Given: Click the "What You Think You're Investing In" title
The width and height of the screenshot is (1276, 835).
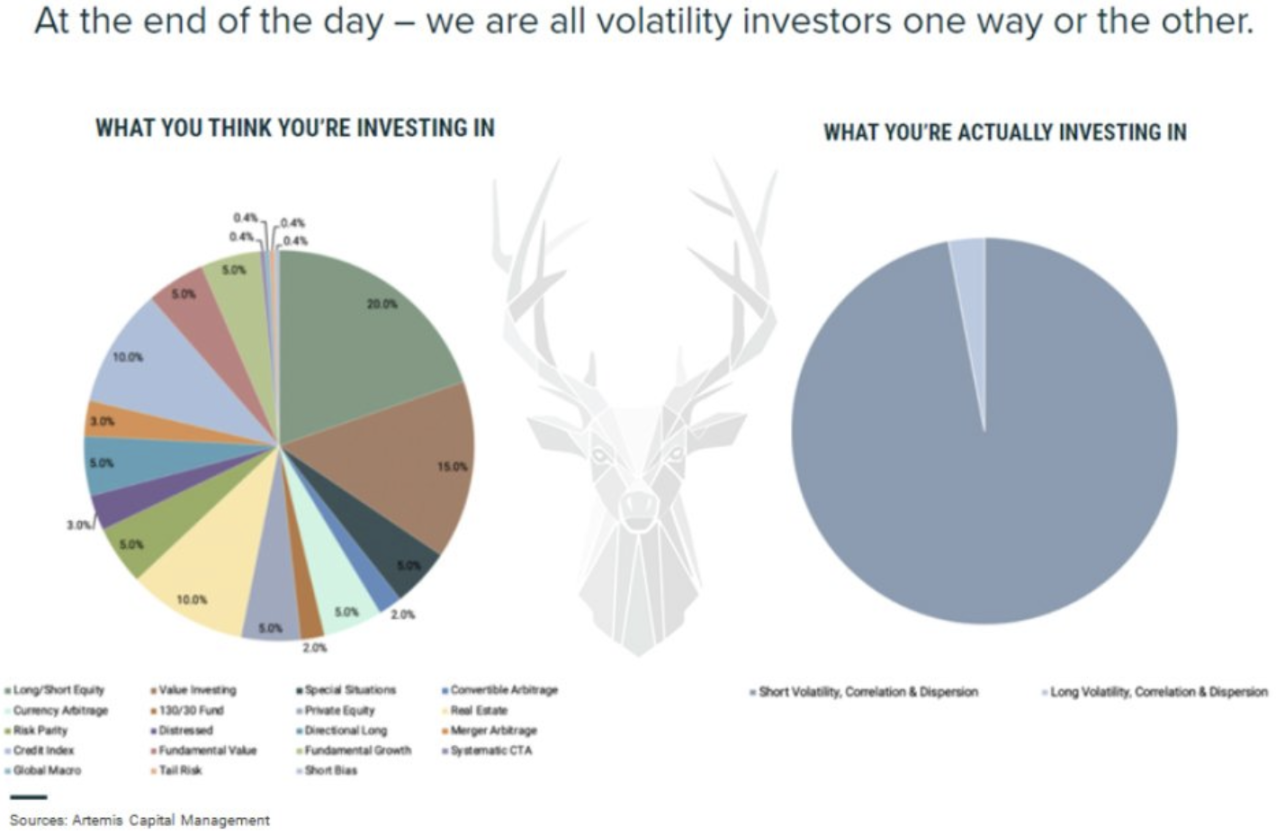Looking at the screenshot, I should click(x=294, y=128).
